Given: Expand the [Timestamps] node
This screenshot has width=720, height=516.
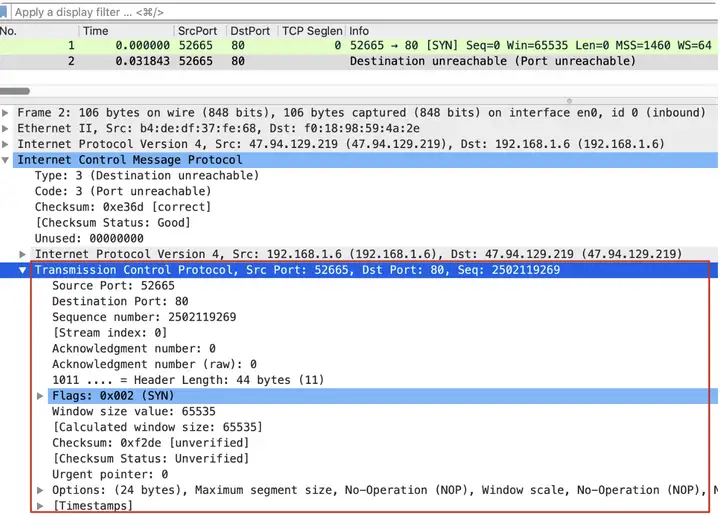Looking at the screenshot, I should tap(40, 505).
